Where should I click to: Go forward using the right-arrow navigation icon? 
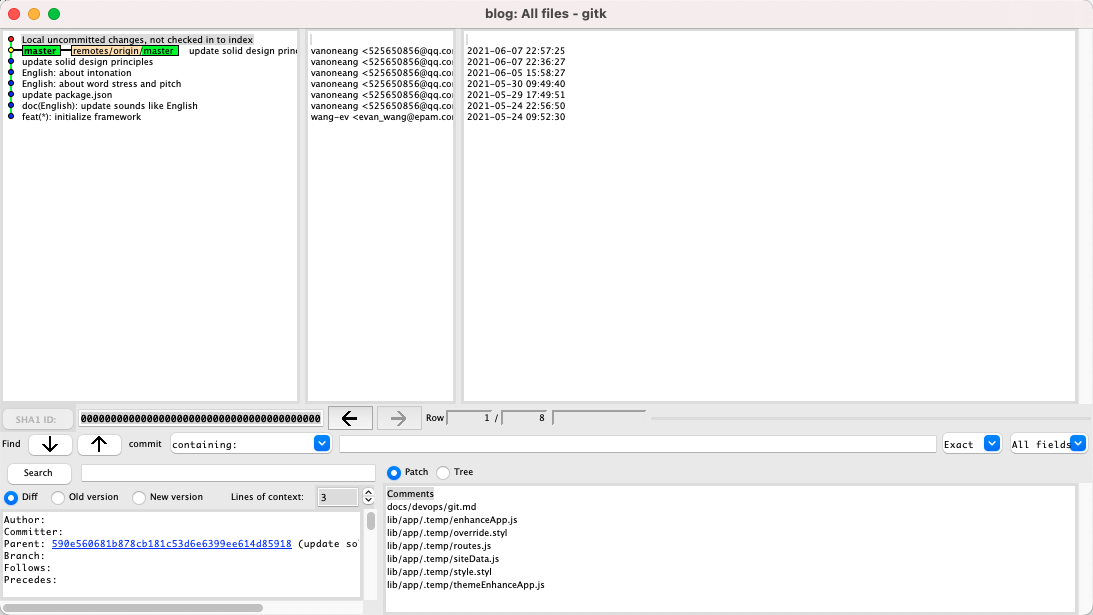pyautogui.click(x=398, y=417)
